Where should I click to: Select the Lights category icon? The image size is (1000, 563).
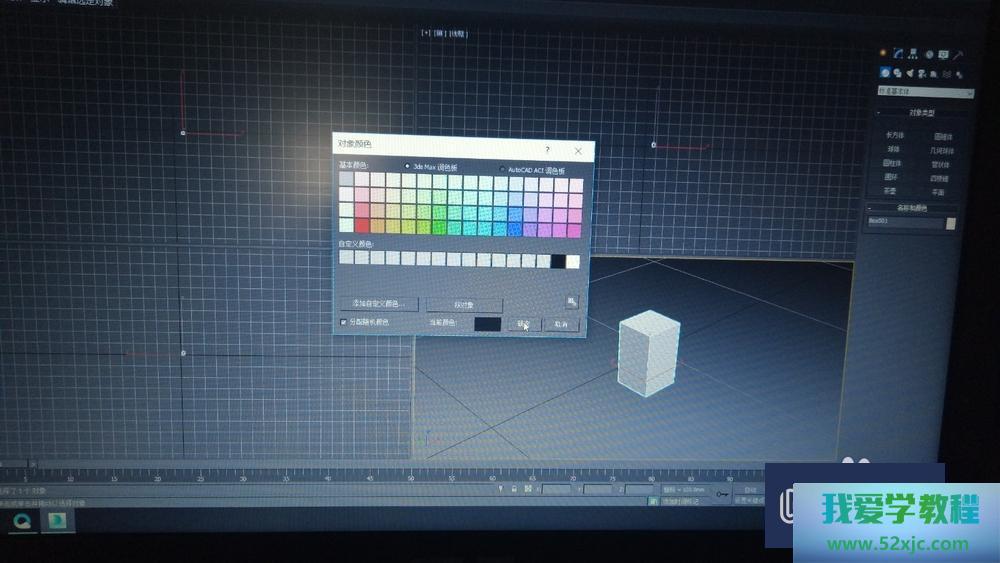pyautogui.click(x=911, y=73)
